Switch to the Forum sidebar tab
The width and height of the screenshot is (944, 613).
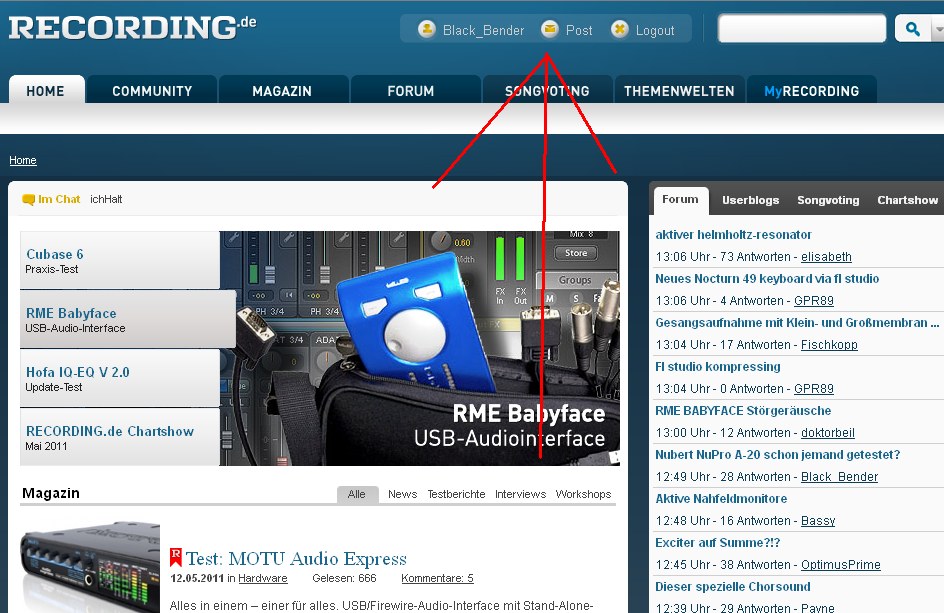pos(680,200)
